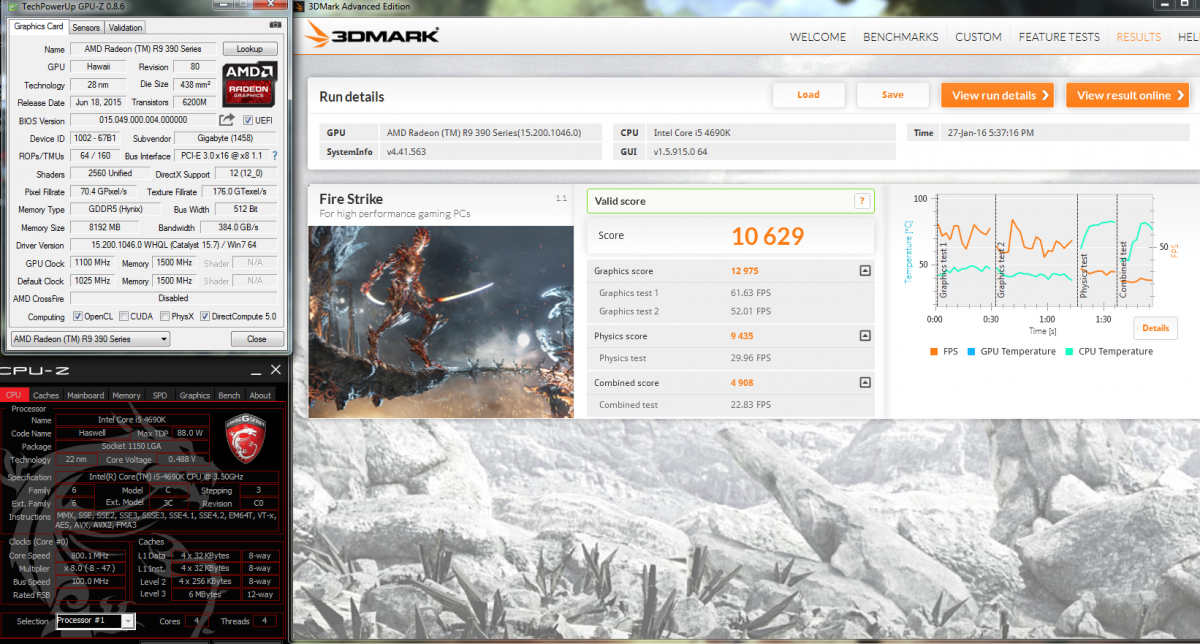
Task: Click the Lookup button in GPU-Z
Action: click(x=249, y=48)
